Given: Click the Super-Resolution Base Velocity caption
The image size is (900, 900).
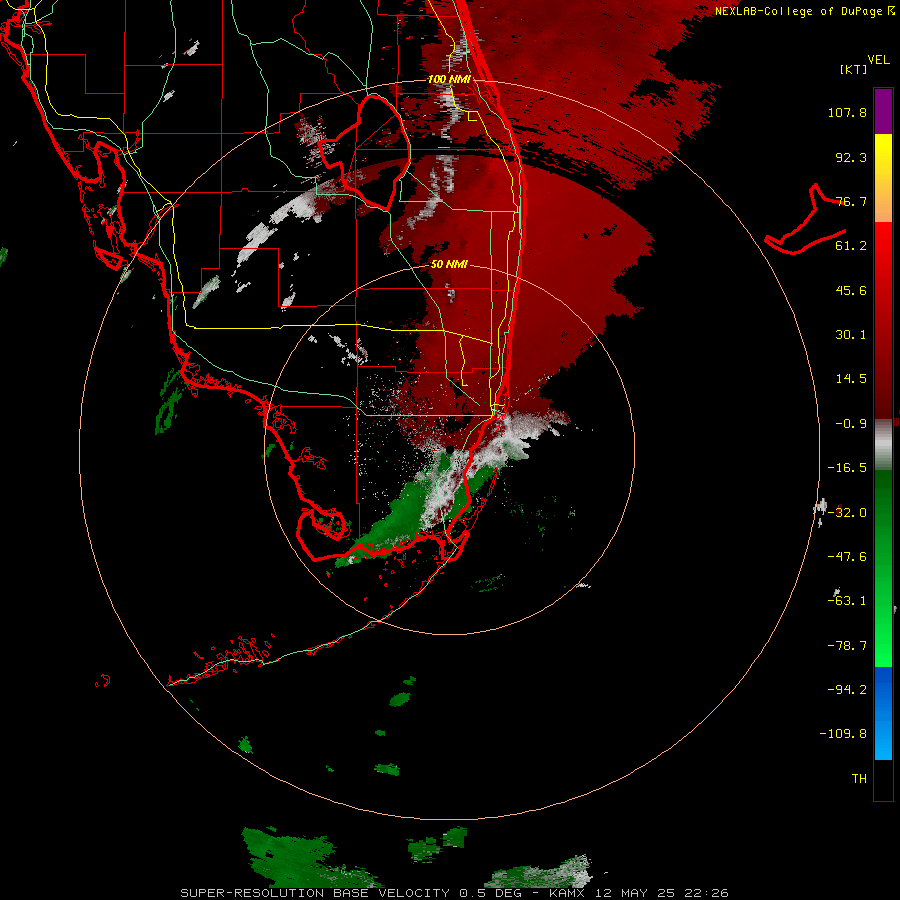Looking at the screenshot, I should pos(454,893).
